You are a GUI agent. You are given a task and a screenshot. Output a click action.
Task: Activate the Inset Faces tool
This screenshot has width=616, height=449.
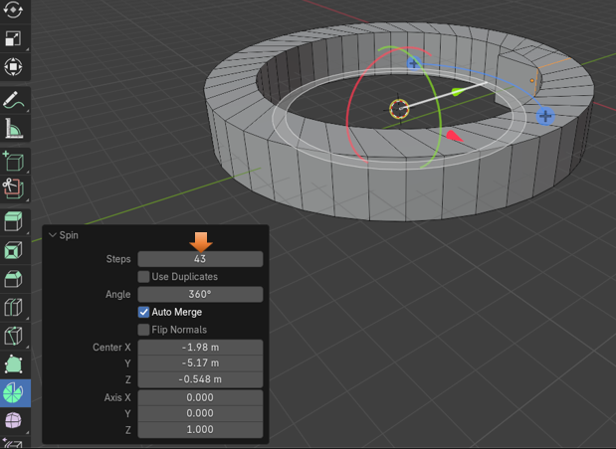(x=16, y=249)
